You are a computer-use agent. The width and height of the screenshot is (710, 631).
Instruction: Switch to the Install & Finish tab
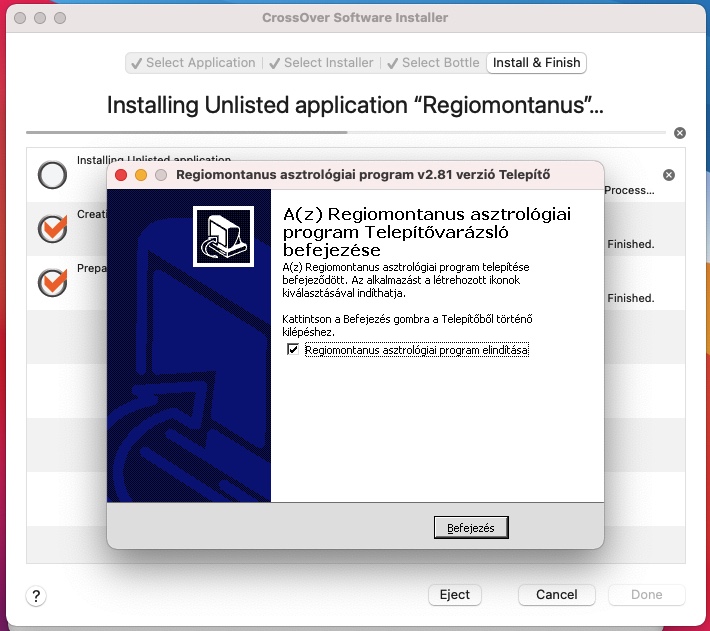tap(536, 62)
